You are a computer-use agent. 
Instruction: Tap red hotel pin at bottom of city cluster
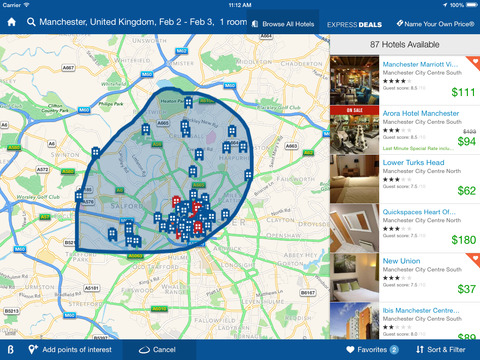198,227
